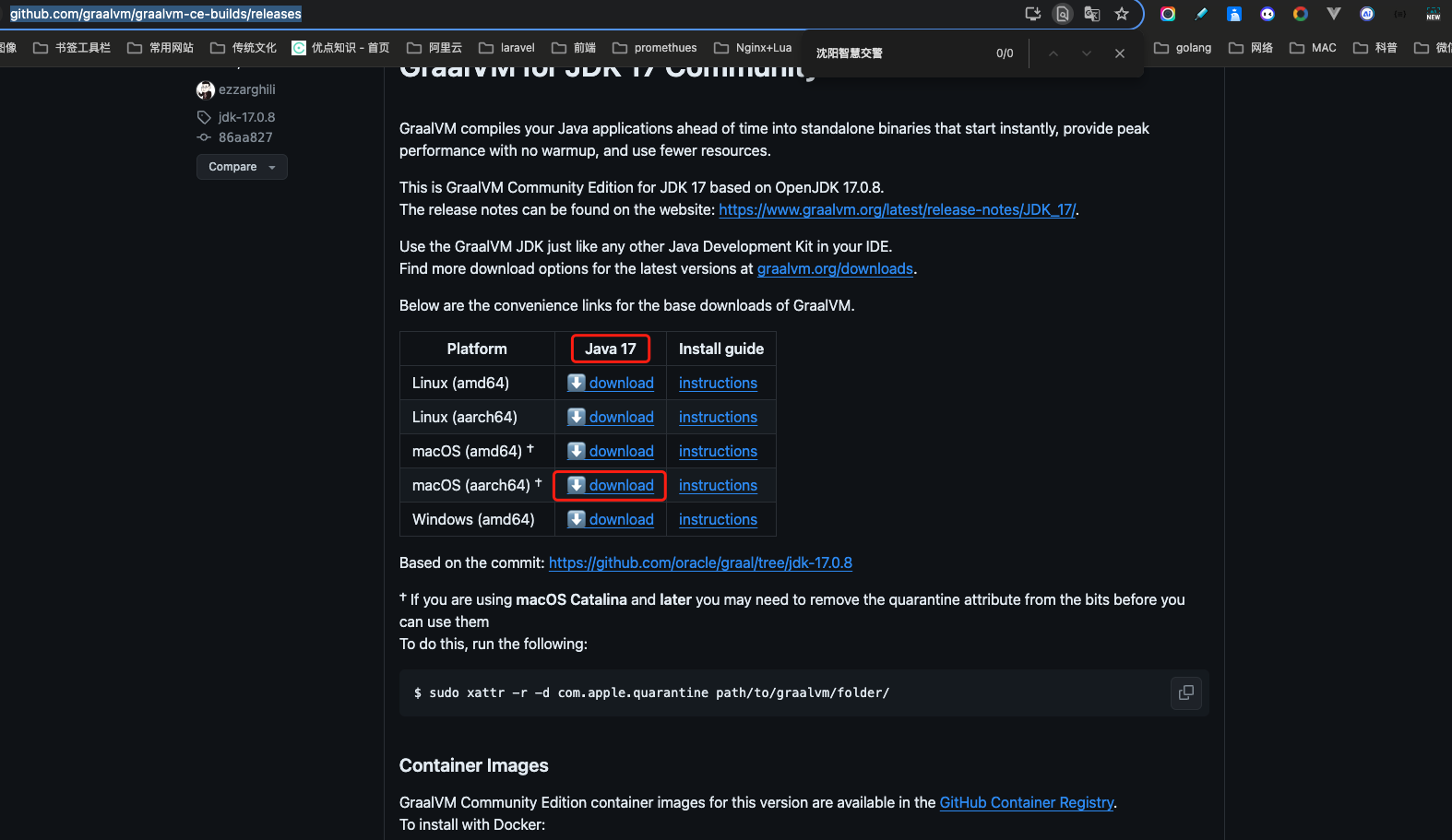Viewport: 1452px width, 840px height.
Task: Open the MAC bookmarks folder
Action: point(1313,48)
